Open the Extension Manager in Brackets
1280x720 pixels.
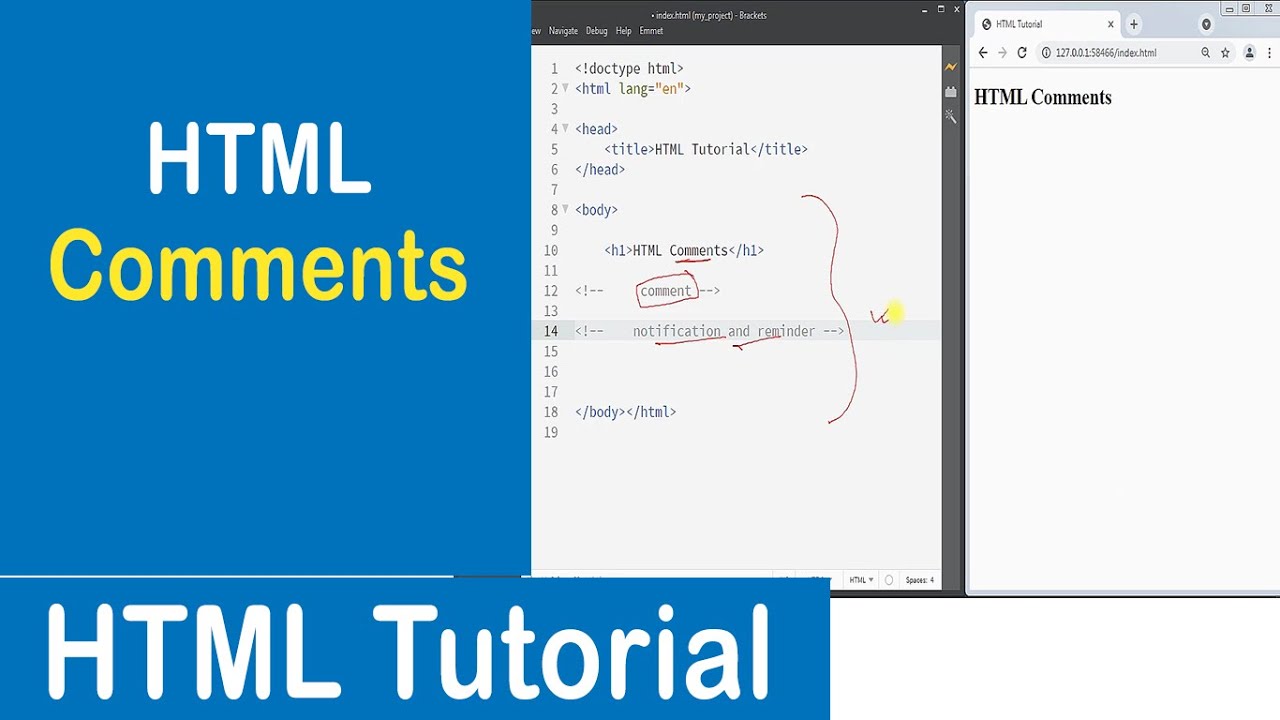point(950,91)
